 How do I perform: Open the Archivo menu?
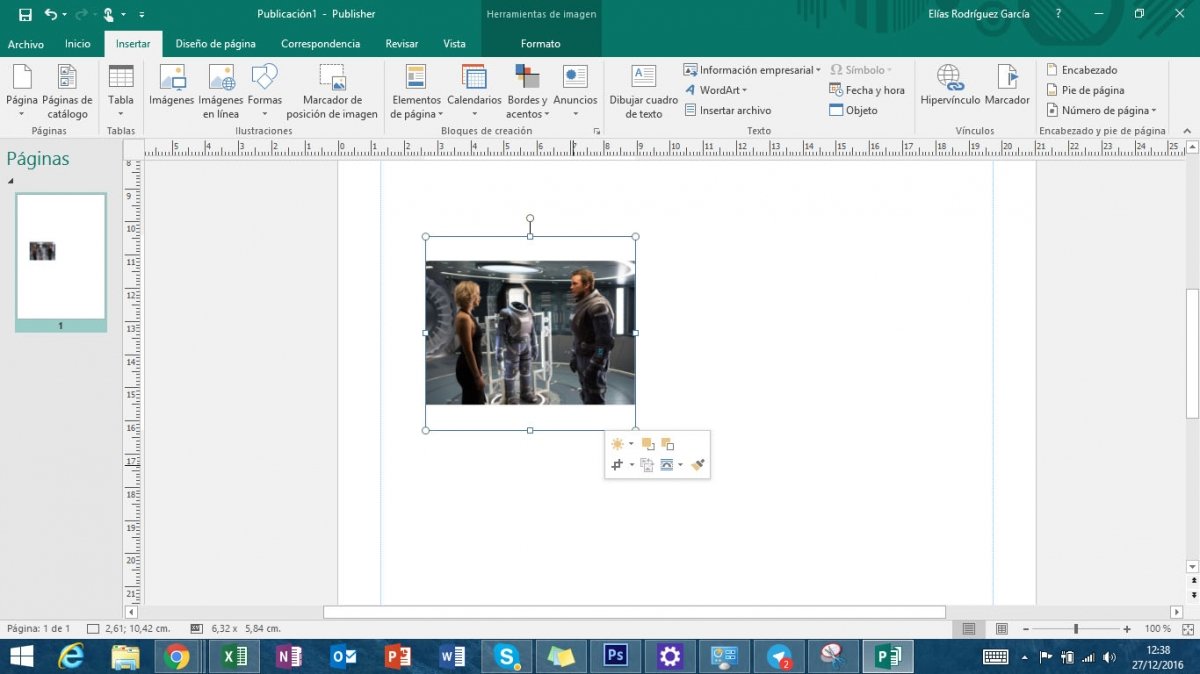pyautogui.click(x=26, y=44)
